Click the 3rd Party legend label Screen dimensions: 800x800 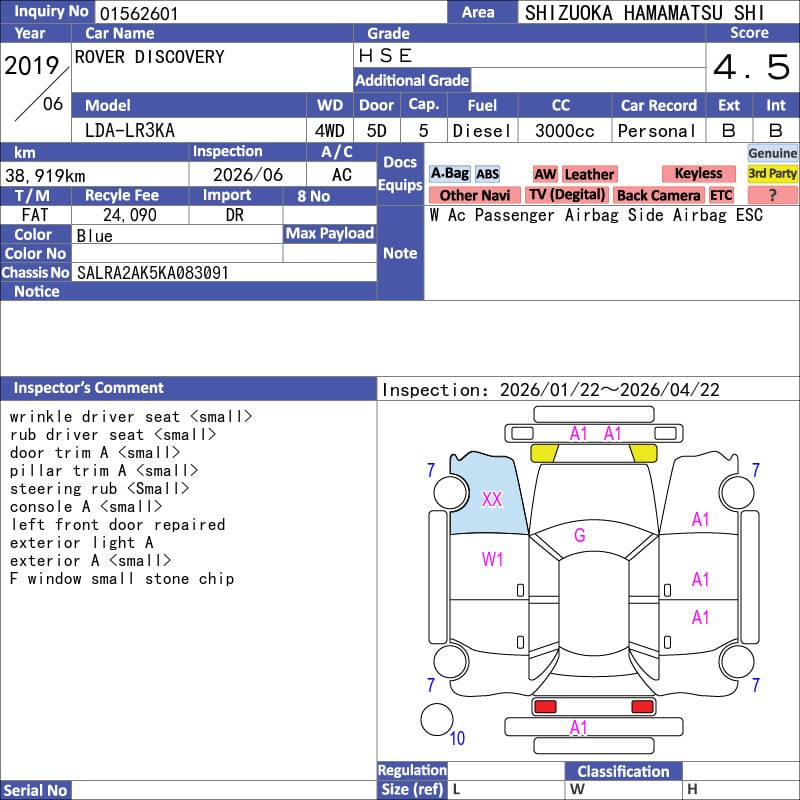tap(772, 174)
